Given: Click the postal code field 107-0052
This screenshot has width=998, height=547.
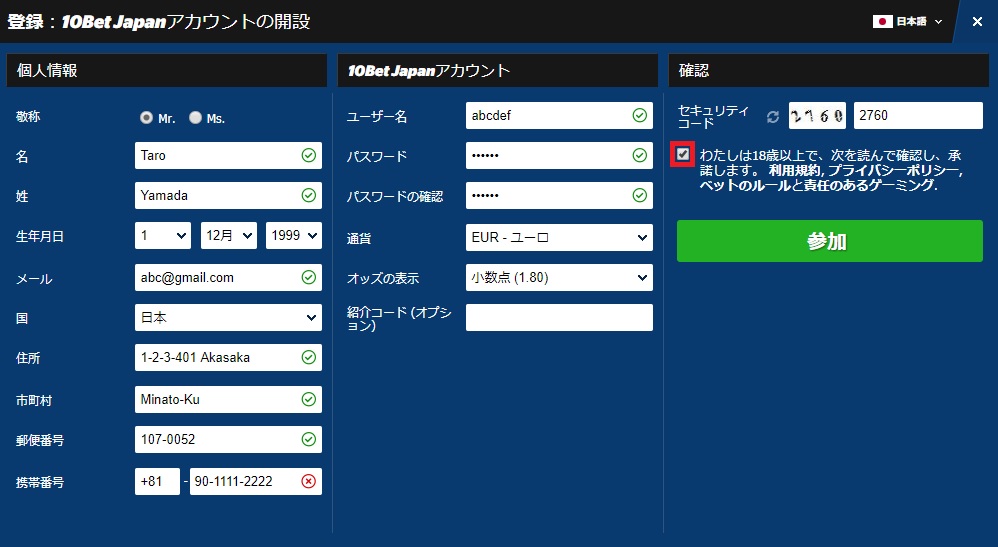Looking at the screenshot, I should 228,439.
